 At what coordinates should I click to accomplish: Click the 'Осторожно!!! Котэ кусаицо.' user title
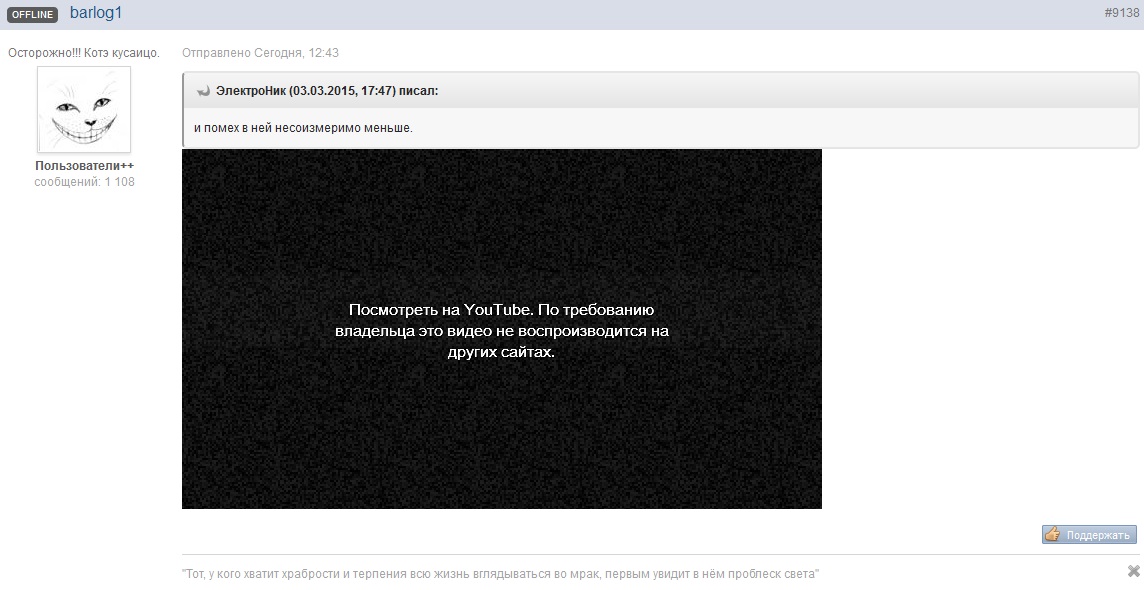pyautogui.click(x=84, y=53)
